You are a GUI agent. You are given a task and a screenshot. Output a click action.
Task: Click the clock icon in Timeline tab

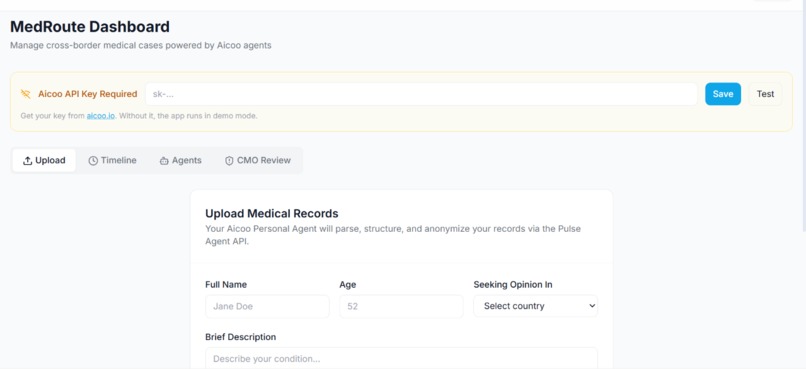tap(93, 161)
